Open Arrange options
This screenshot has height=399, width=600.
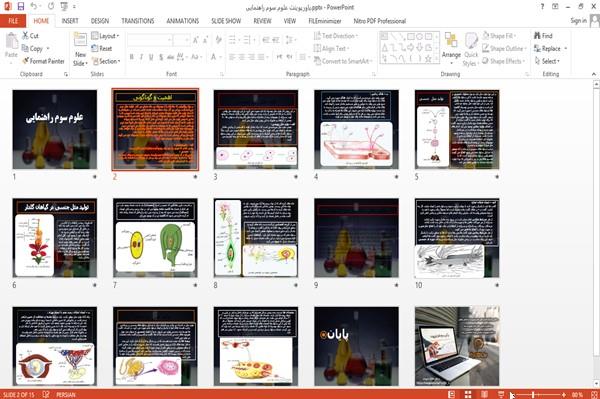click(x=451, y=49)
